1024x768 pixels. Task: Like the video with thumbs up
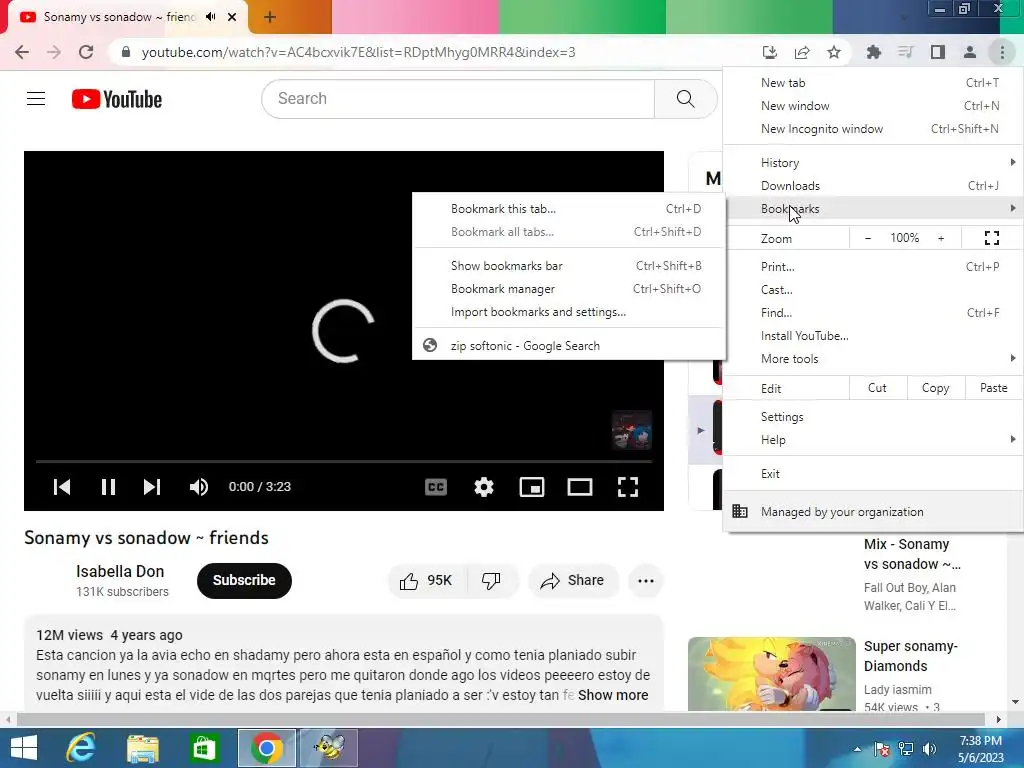pos(427,581)
